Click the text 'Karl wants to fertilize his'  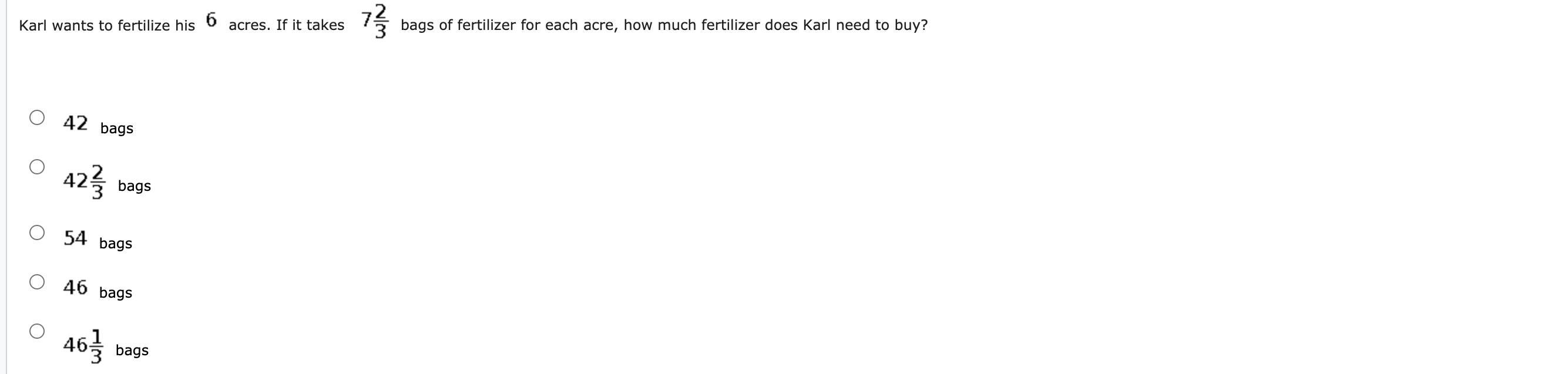(107, 26)
